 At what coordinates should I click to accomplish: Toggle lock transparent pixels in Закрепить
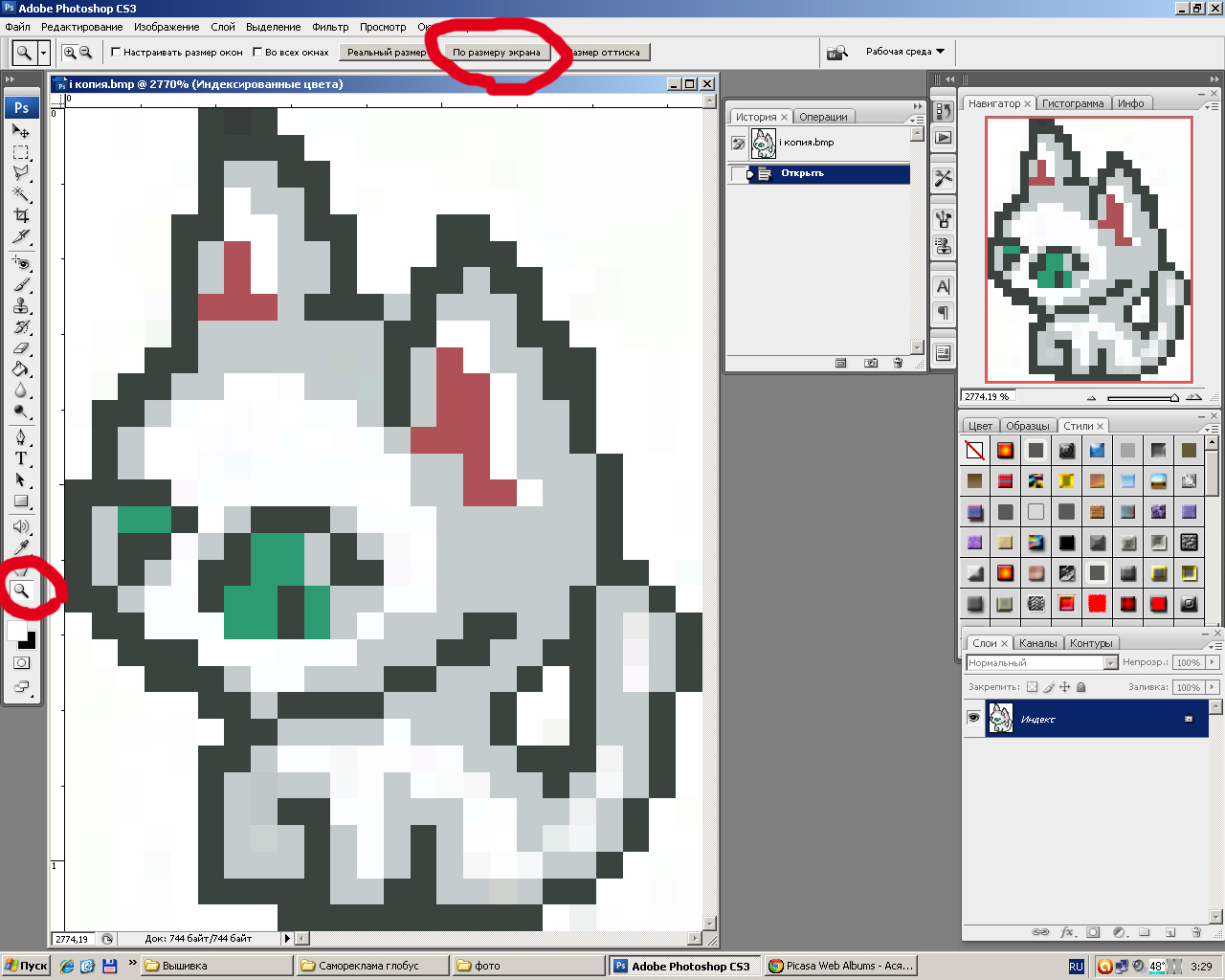1032,687
